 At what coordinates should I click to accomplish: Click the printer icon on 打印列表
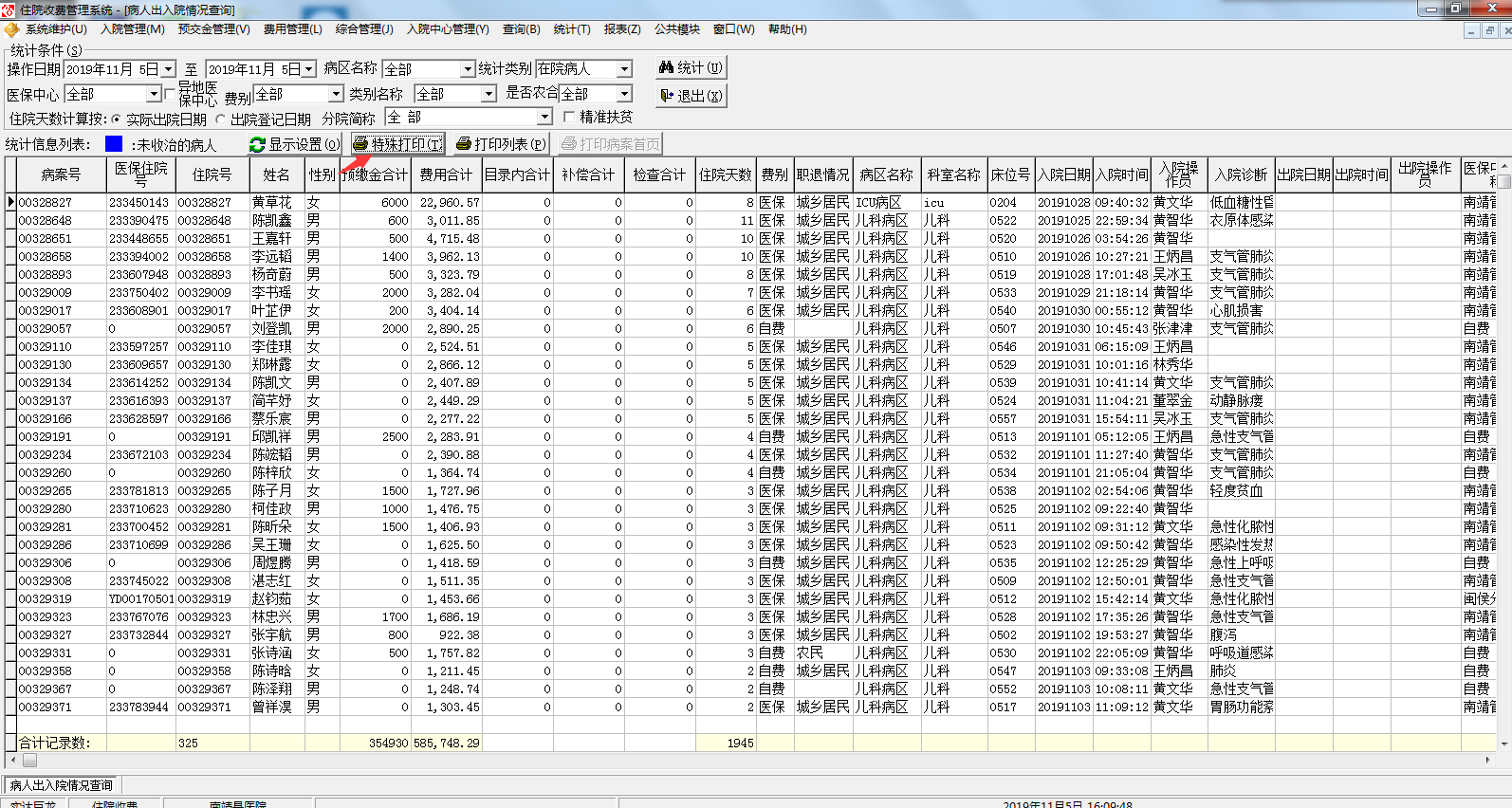tap(464, 144)
